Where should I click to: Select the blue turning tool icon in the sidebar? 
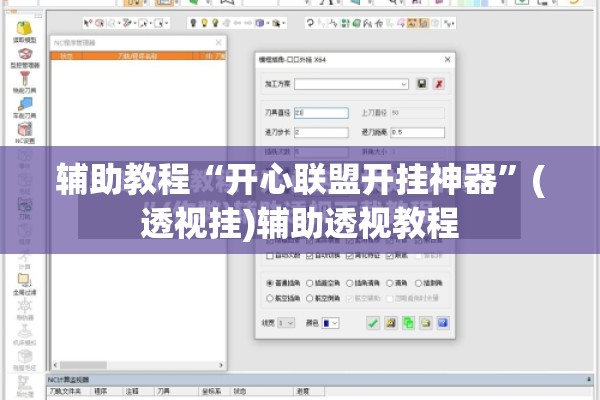tap(25, 104)
